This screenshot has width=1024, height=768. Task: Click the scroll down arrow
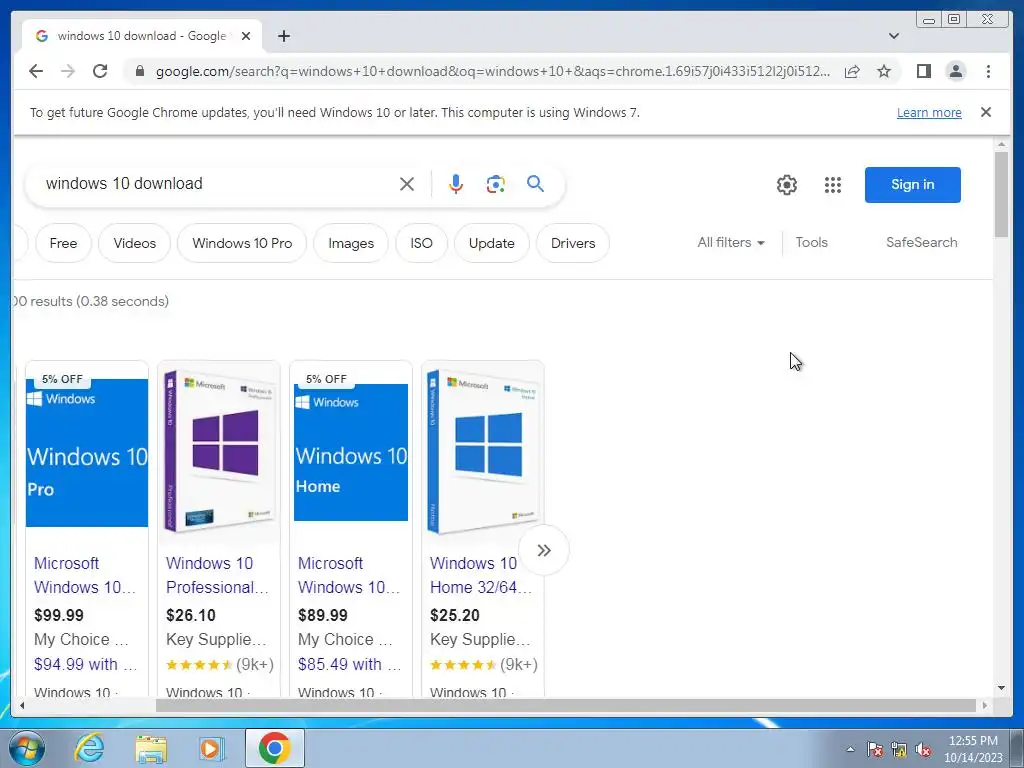coord(1001,688)
